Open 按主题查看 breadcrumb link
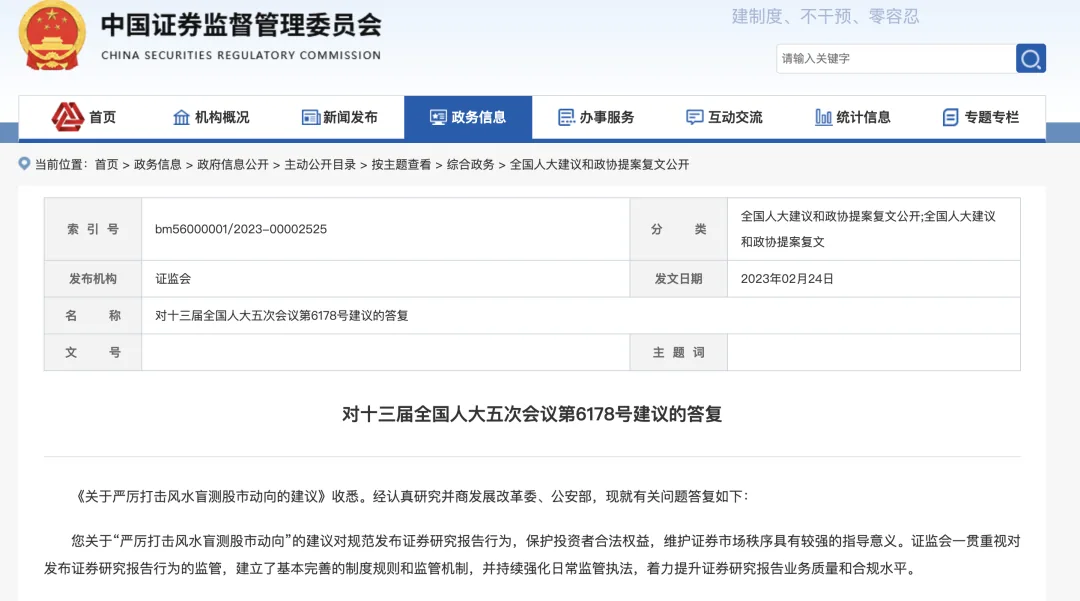 pos(402,165)
